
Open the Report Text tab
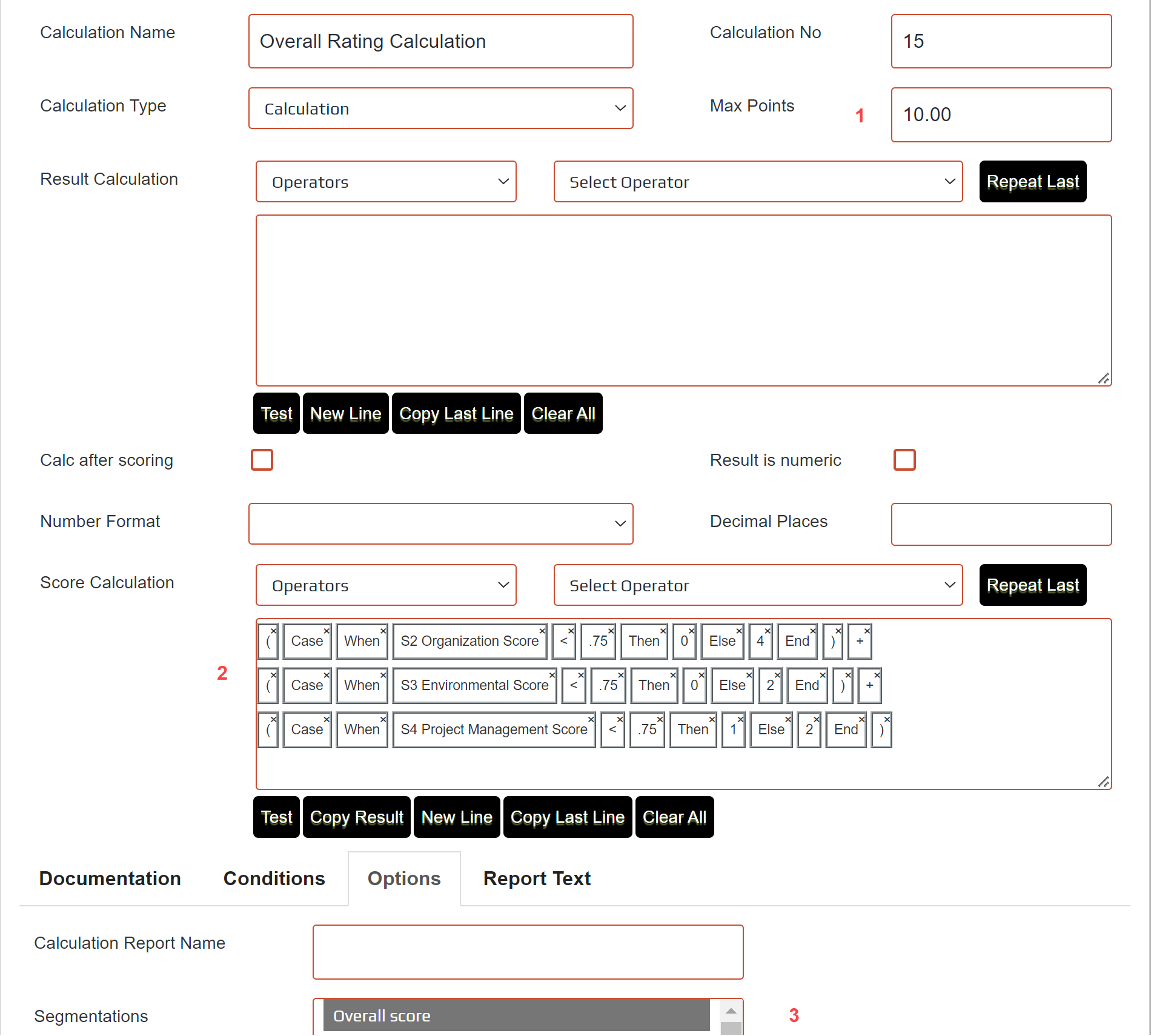pos(537,878)
